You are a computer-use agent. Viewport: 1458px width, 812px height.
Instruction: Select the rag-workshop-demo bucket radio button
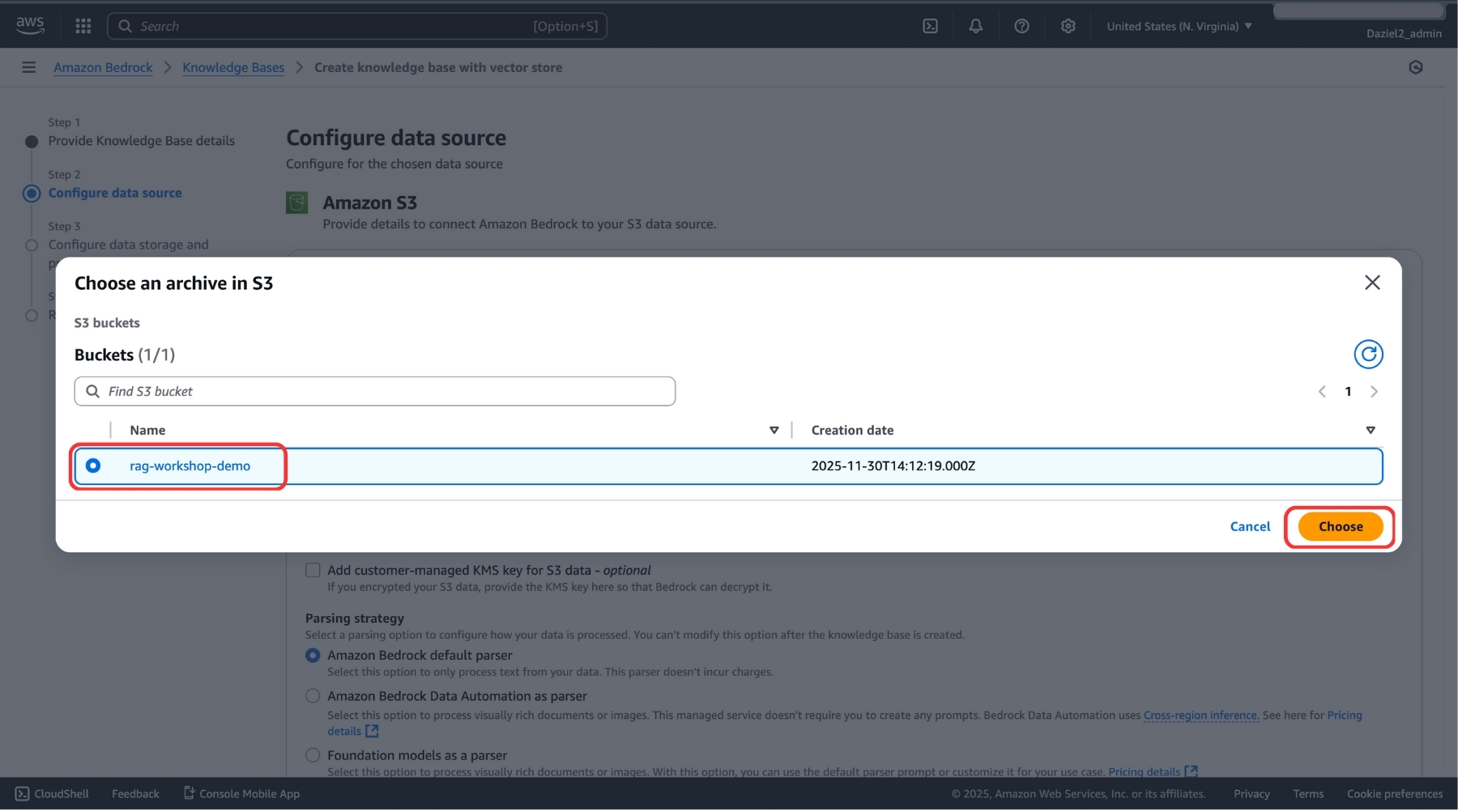tap(94, 466)
